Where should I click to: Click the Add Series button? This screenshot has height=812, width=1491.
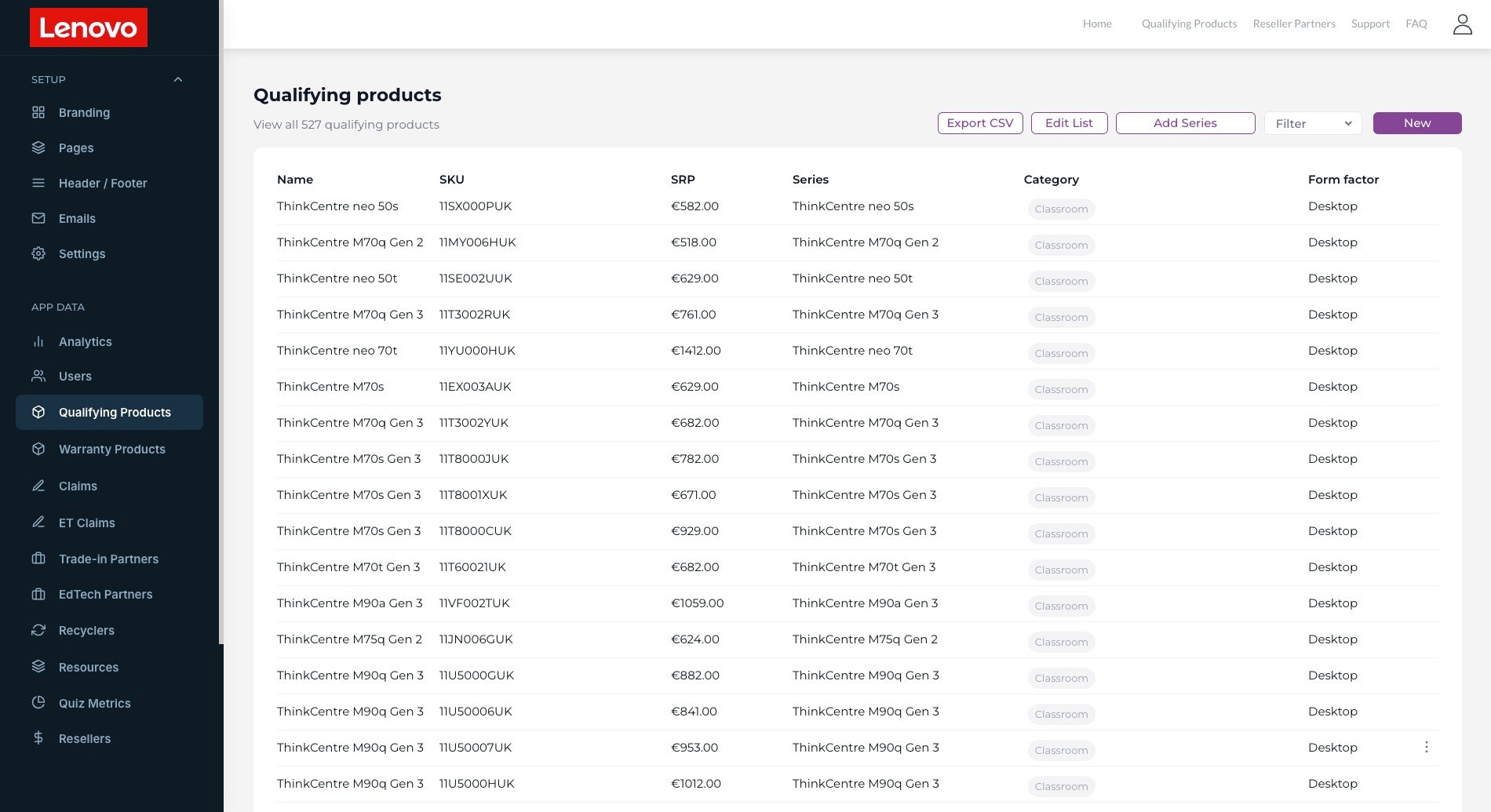[x=1185, y=123]
